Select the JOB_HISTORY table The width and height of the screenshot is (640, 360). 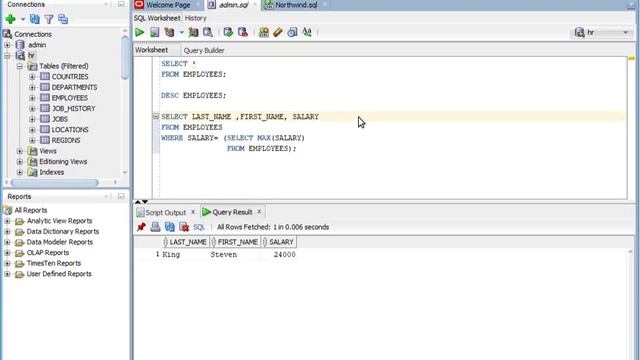coord(73,109)
